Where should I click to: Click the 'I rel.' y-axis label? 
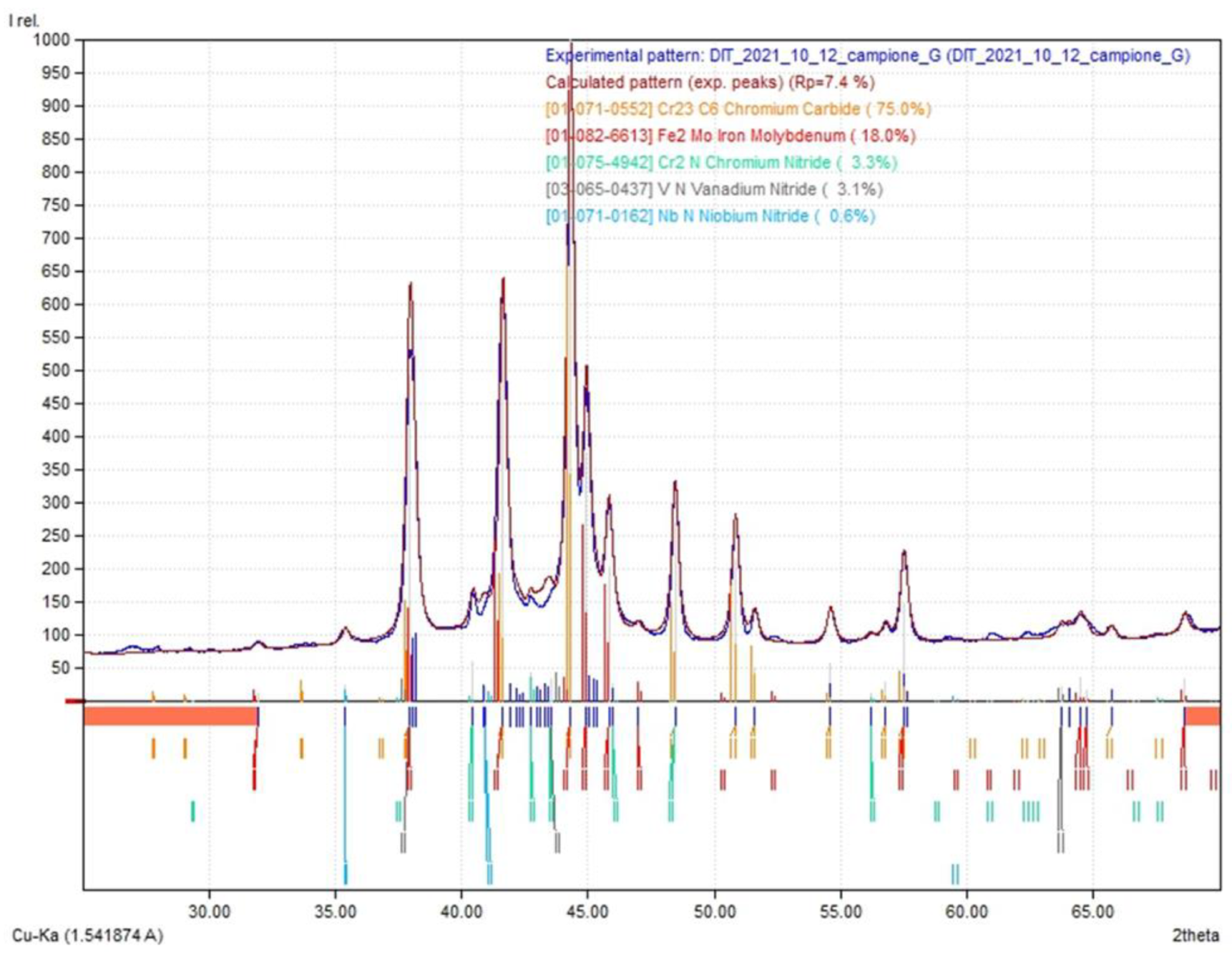pyautogui.click(x=24, y=21)
